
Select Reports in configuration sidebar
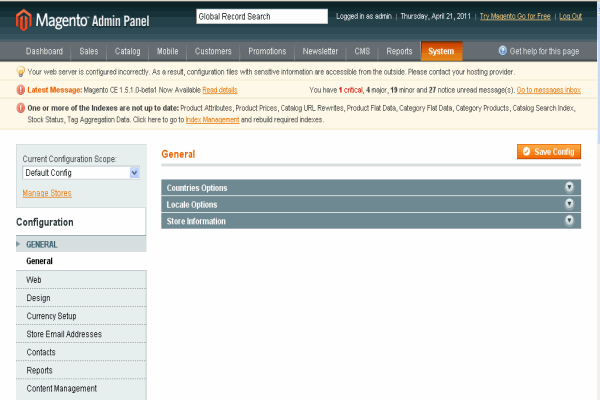coord(81,370)
